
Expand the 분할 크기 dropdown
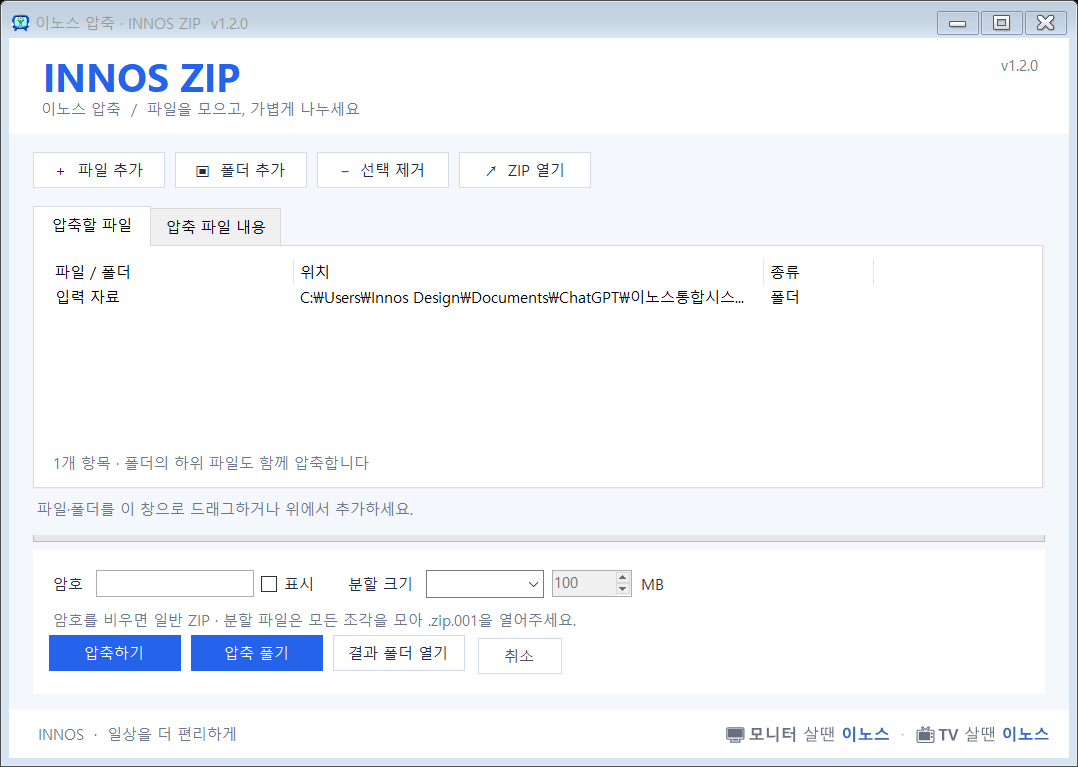[x=485, y=584]
